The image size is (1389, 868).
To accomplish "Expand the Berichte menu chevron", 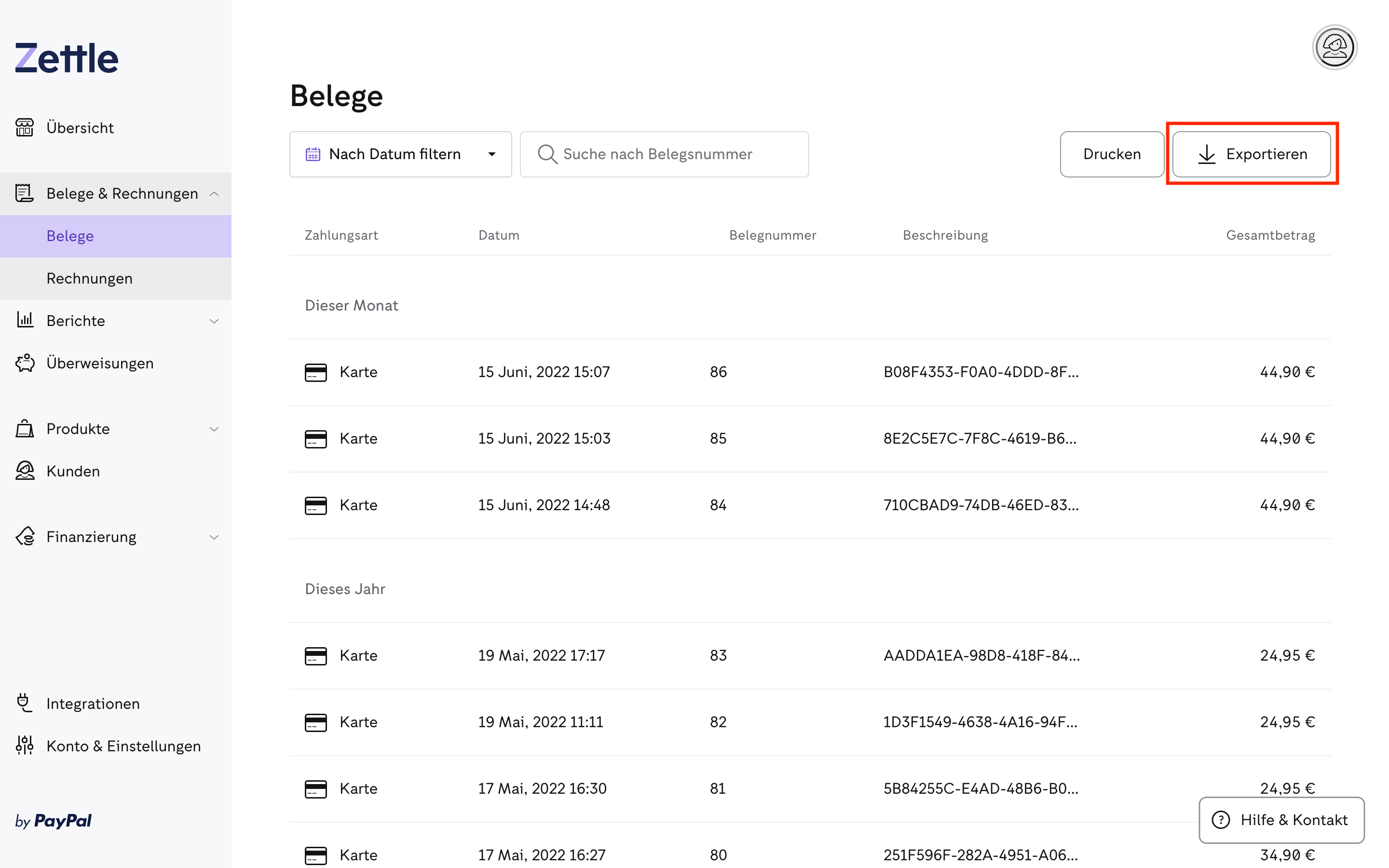I will coord(214,321).
